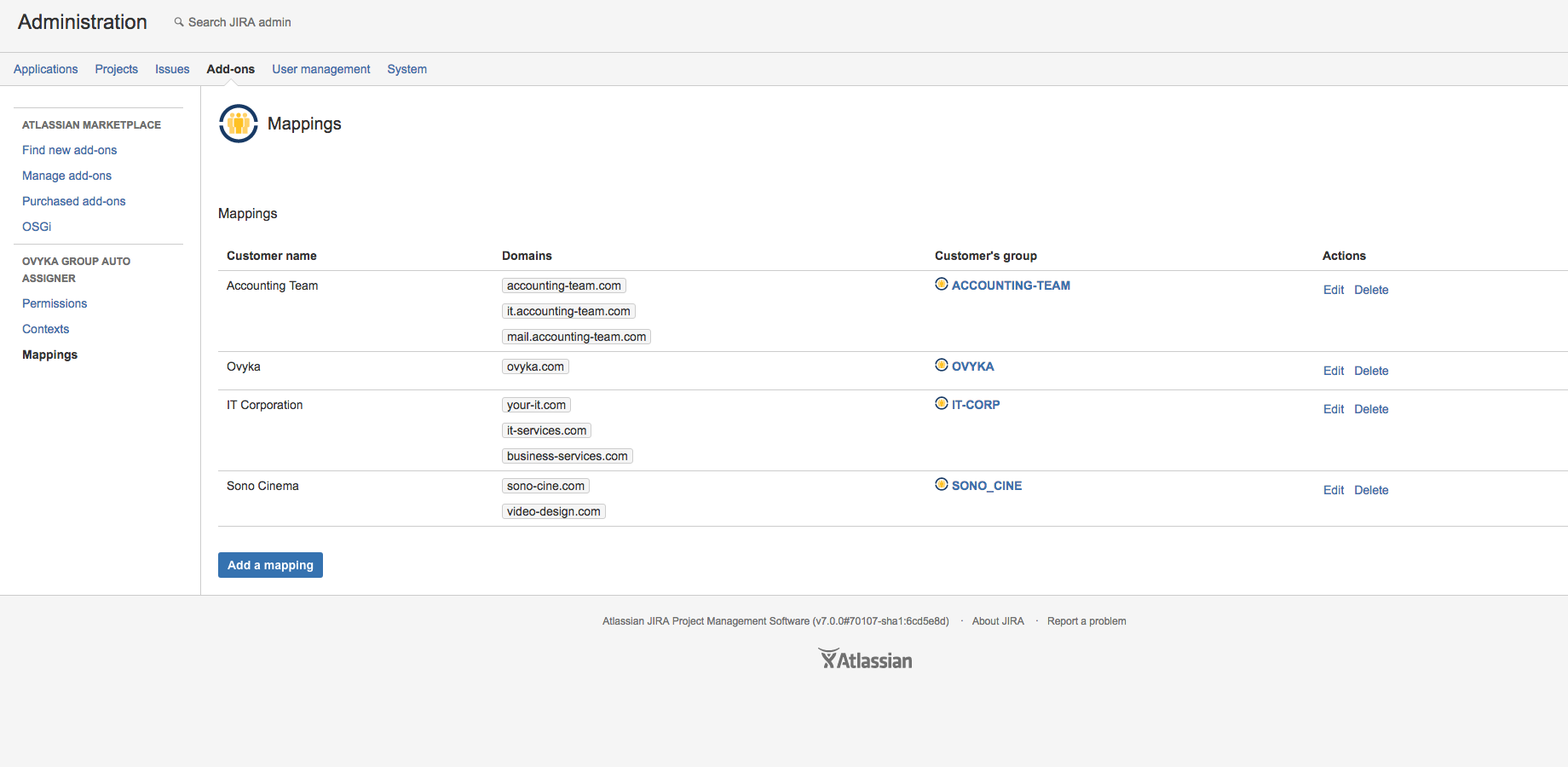Click the Ovyka customer name cell
The width and height of the screenshot is (1568, 767).
coord(244,366)
